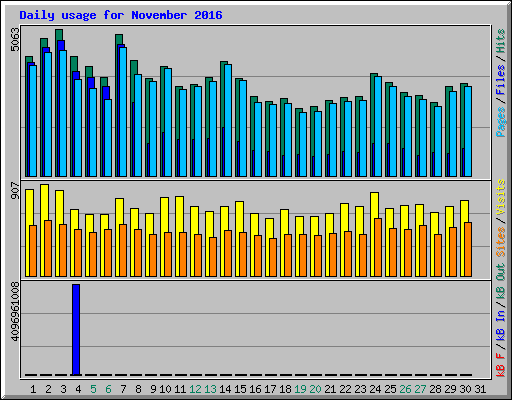
Task: Select green weekend day label 19
Action: pyautogui.click(x=300, y=389)
